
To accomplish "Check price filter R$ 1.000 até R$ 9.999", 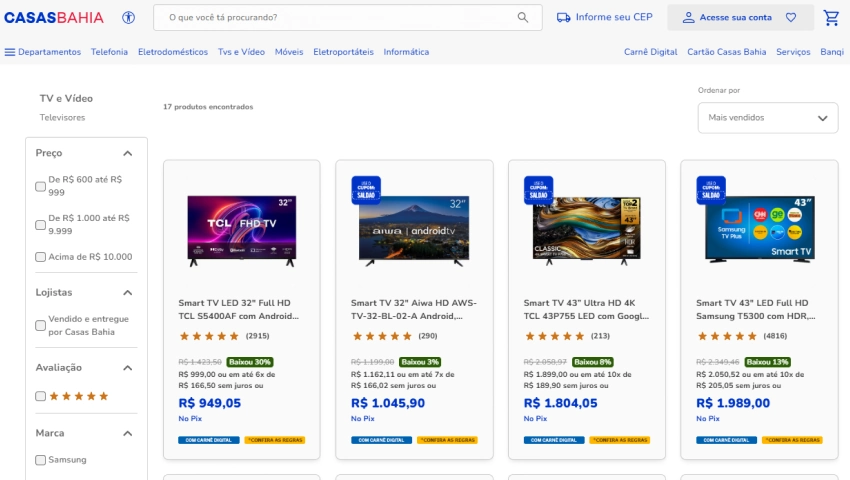I will pos(40,225).
